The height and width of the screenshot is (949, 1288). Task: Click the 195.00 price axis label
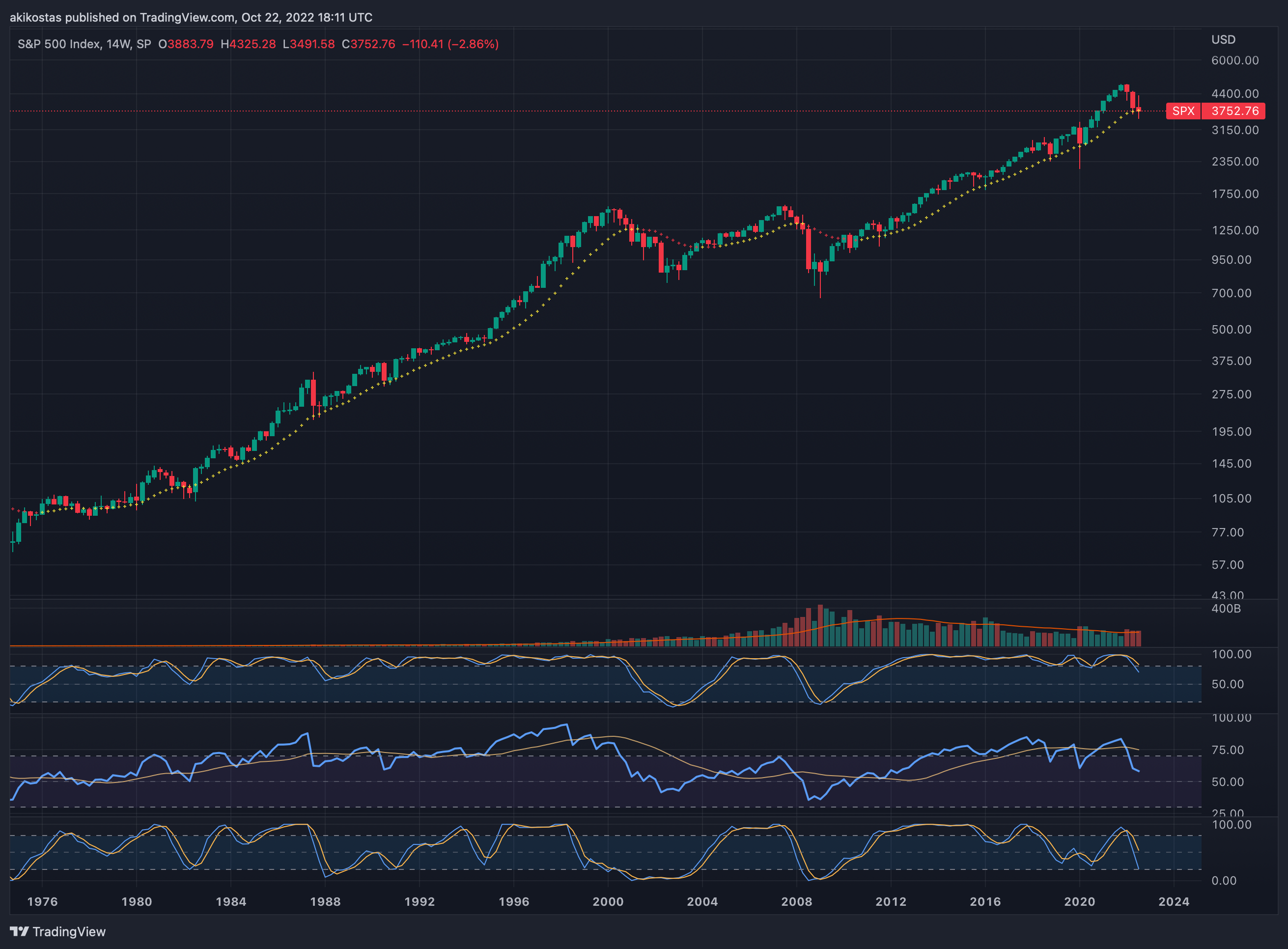coord(1231,432)
